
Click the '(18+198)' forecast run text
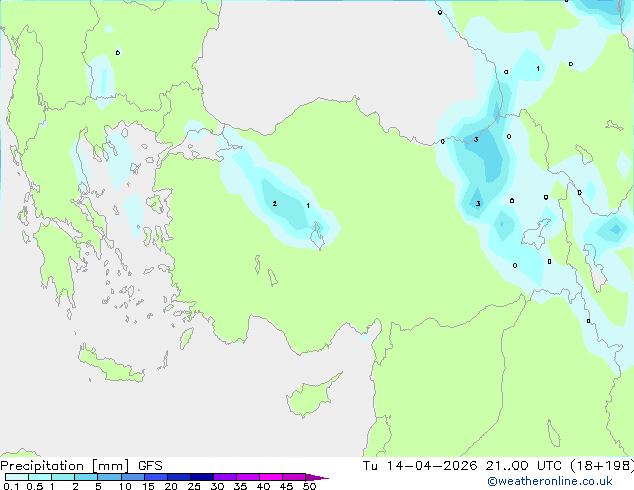602,466
